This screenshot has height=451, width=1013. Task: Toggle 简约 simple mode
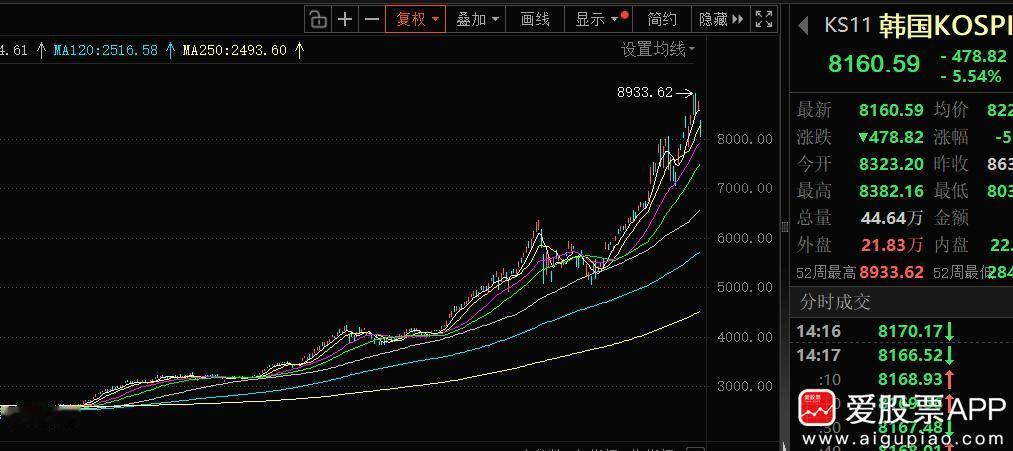pos(662,19)
